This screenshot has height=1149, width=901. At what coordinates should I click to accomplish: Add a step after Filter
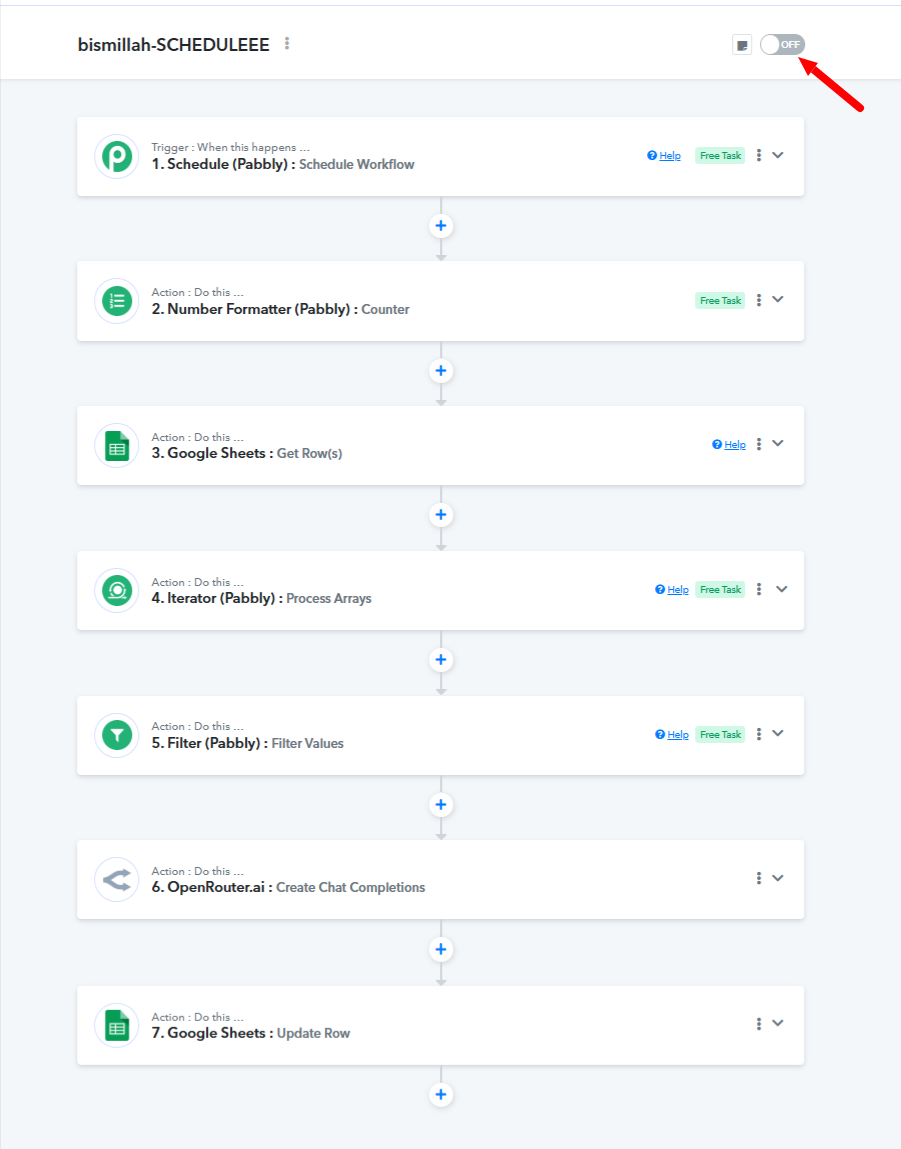(x=441, y=805)
